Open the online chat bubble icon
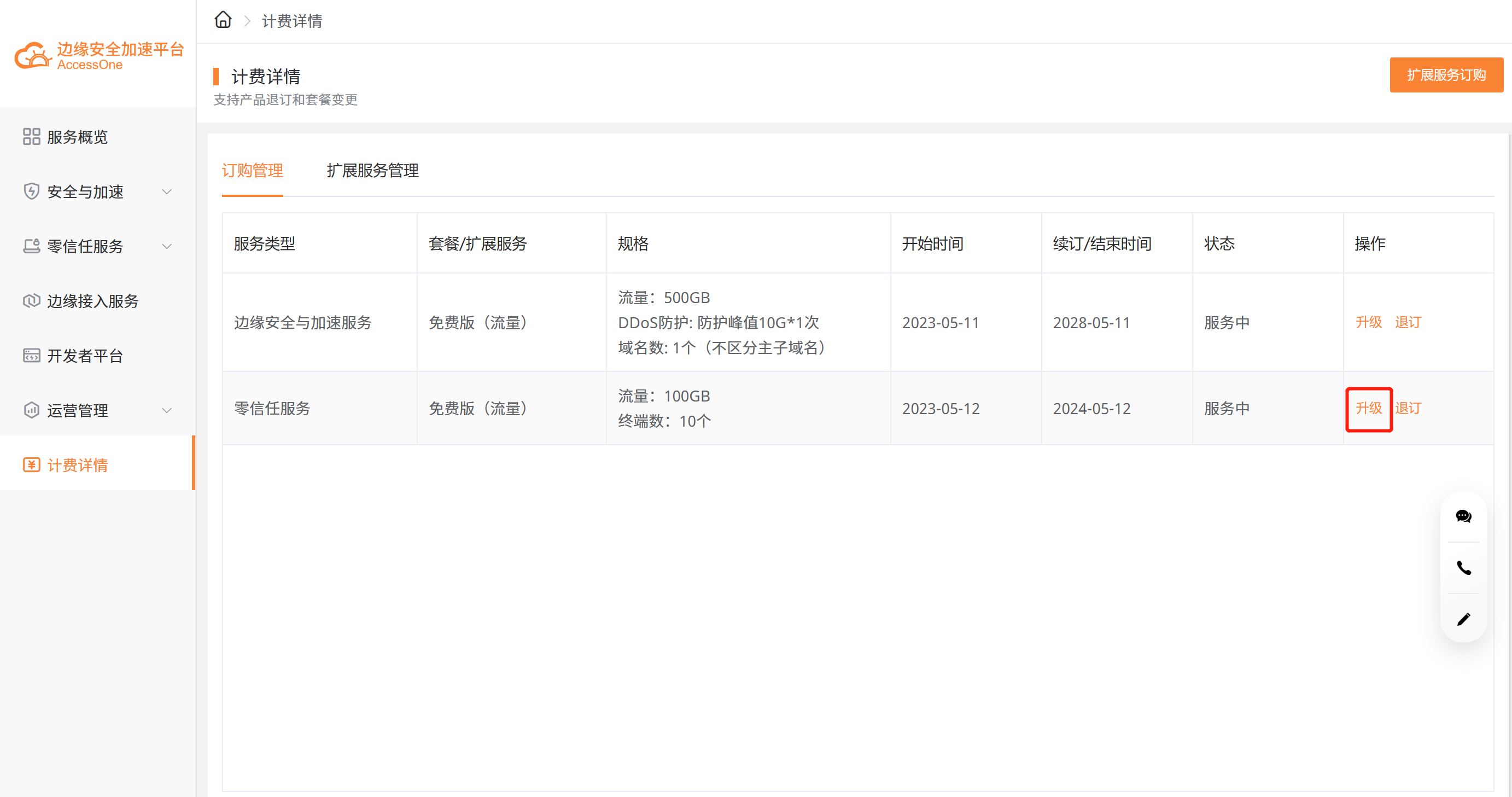This screenshot has width=1512, height=797. [x=1463, y=516]
